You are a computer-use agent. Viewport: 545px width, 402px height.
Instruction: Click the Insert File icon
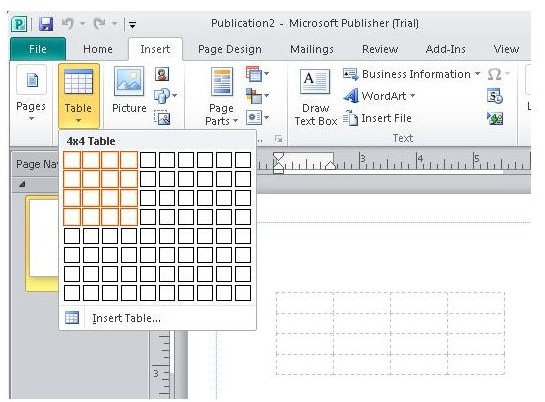(x=377, y=118)
